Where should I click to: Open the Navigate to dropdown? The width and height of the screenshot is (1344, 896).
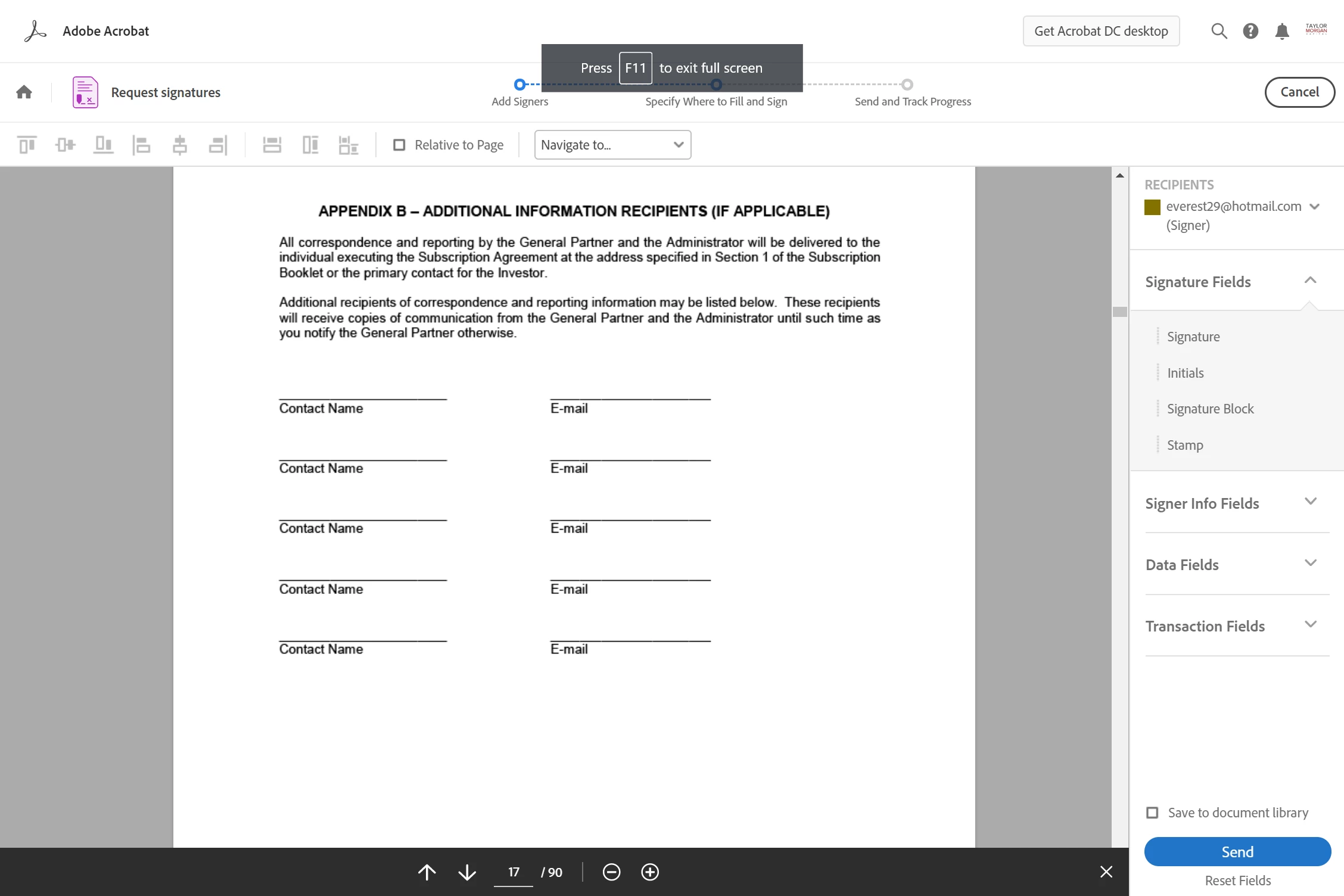[x=612, y=145]
